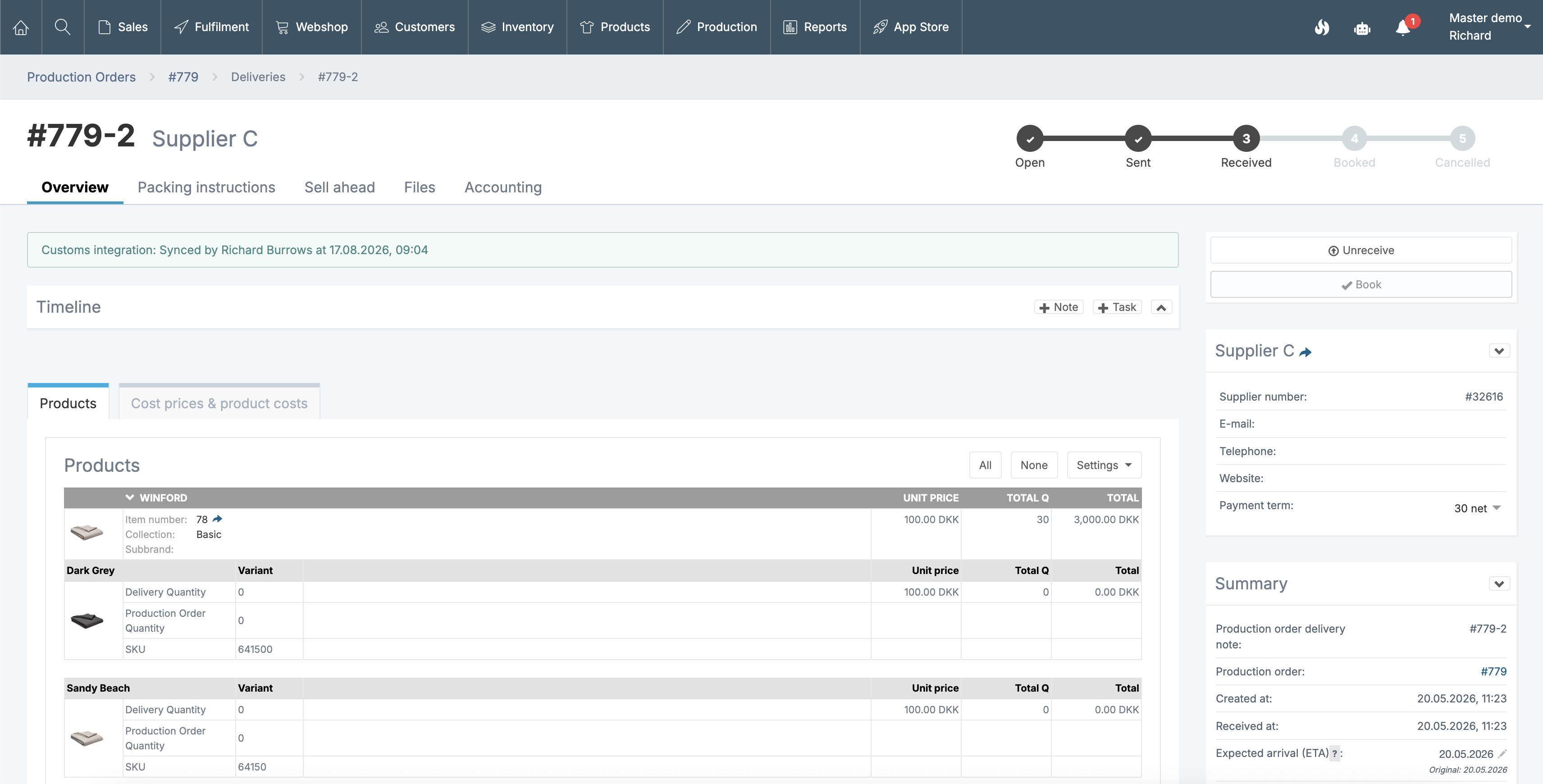
Task: Open the Production menu
Action: [717, 27]
